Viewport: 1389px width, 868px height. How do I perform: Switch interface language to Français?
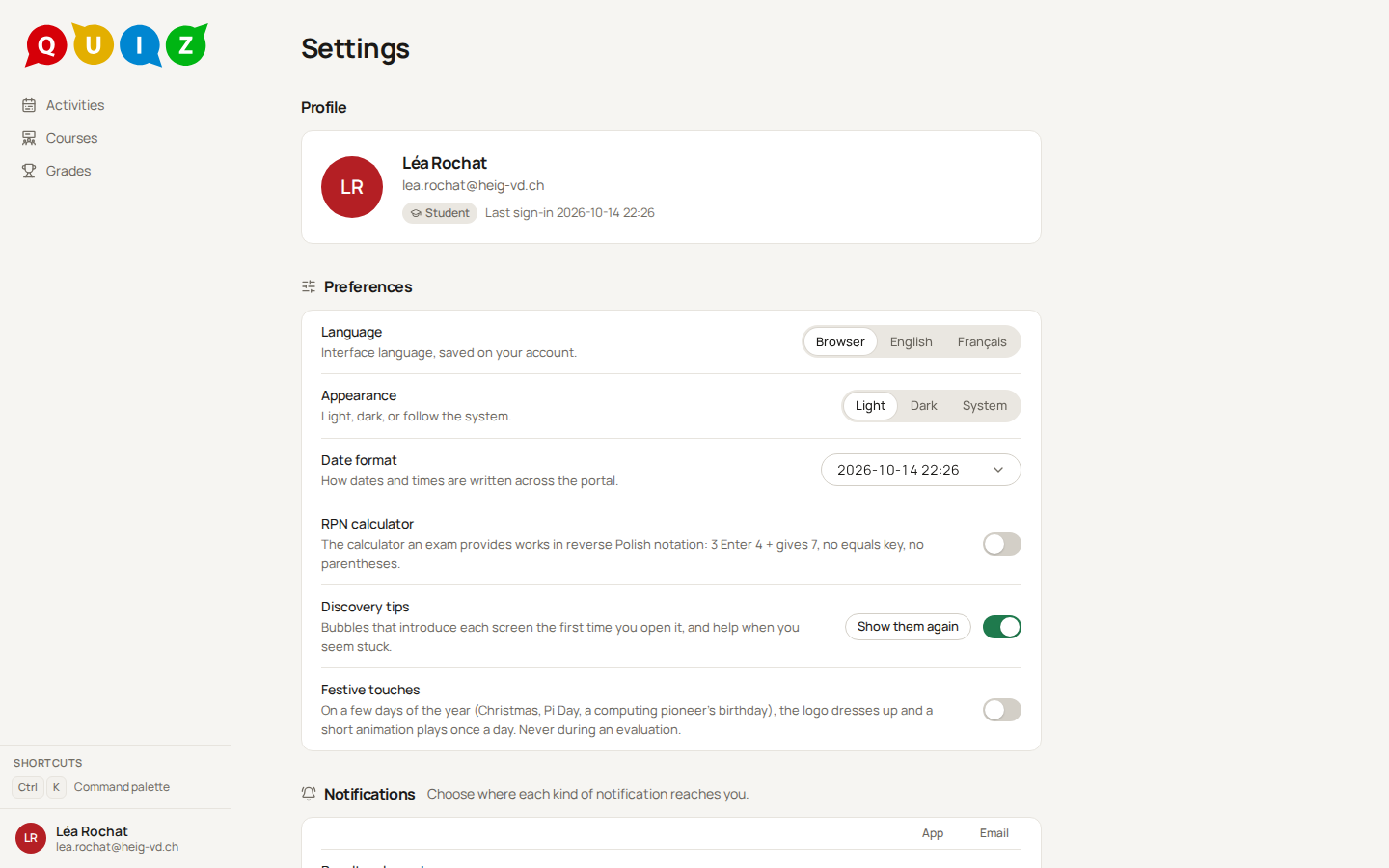point(982,341)
